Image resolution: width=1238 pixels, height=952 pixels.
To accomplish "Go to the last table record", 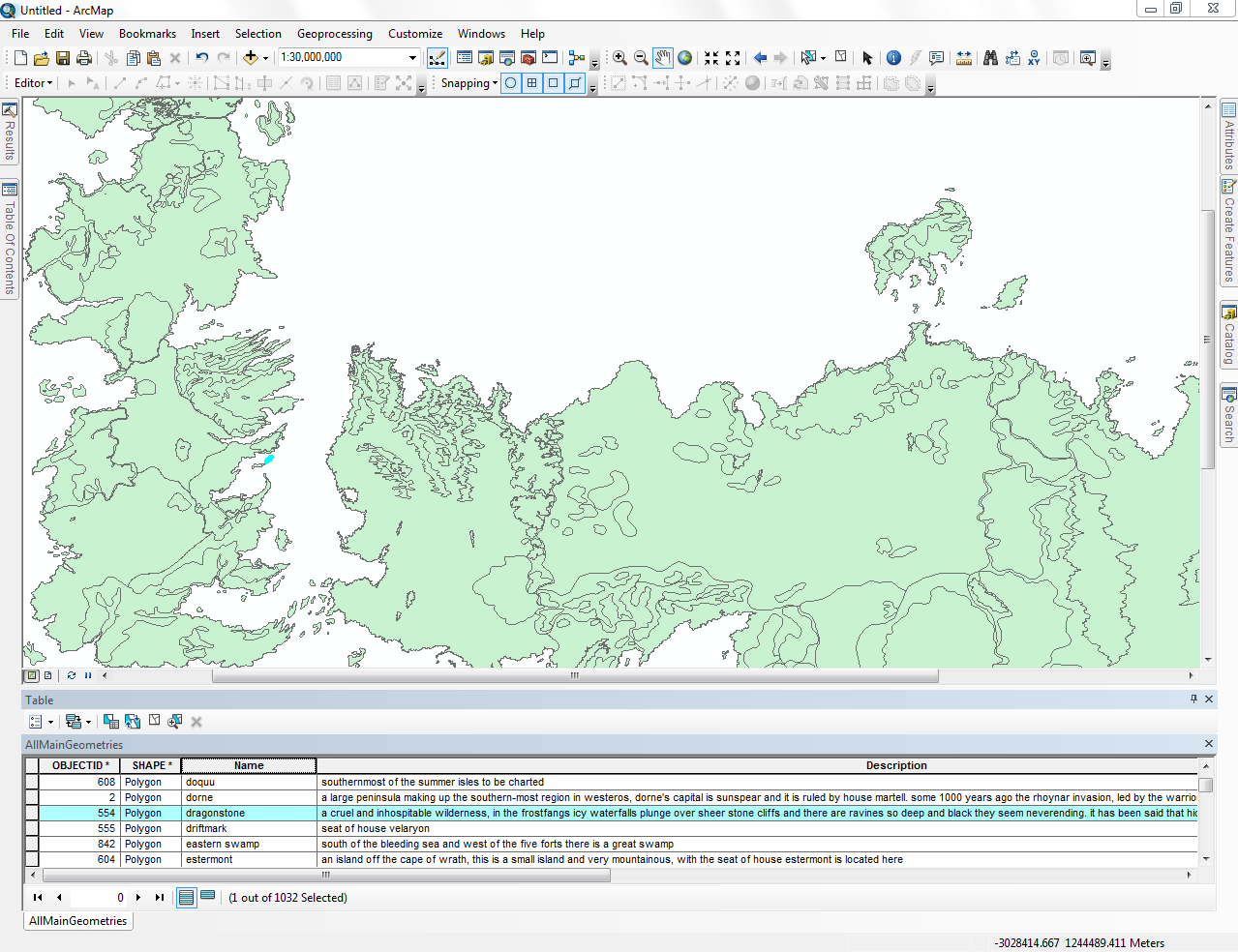I will tap(160, 897).
